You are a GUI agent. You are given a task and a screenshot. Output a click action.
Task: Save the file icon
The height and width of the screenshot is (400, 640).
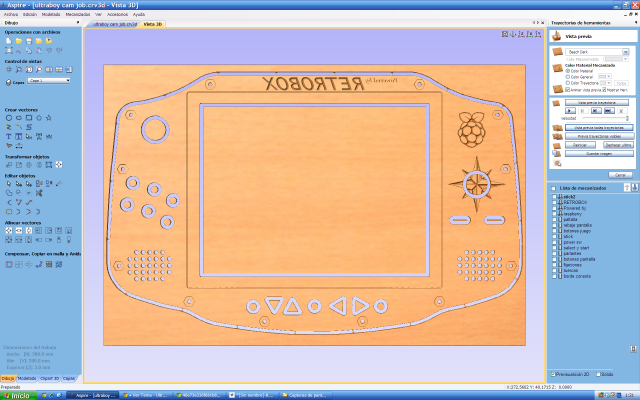coord(29,41)
